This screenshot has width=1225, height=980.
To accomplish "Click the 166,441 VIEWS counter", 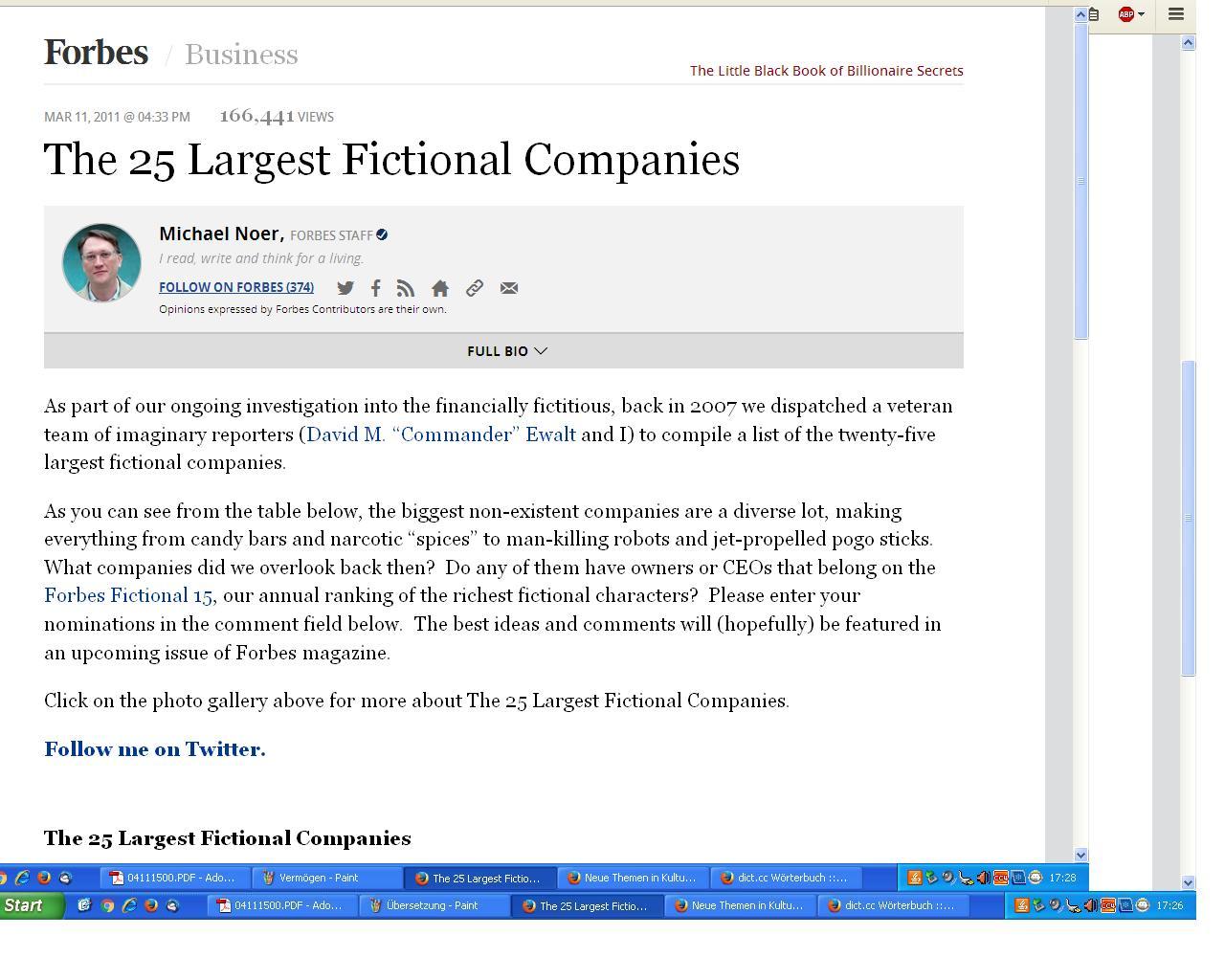I will (x=277, y=116).
